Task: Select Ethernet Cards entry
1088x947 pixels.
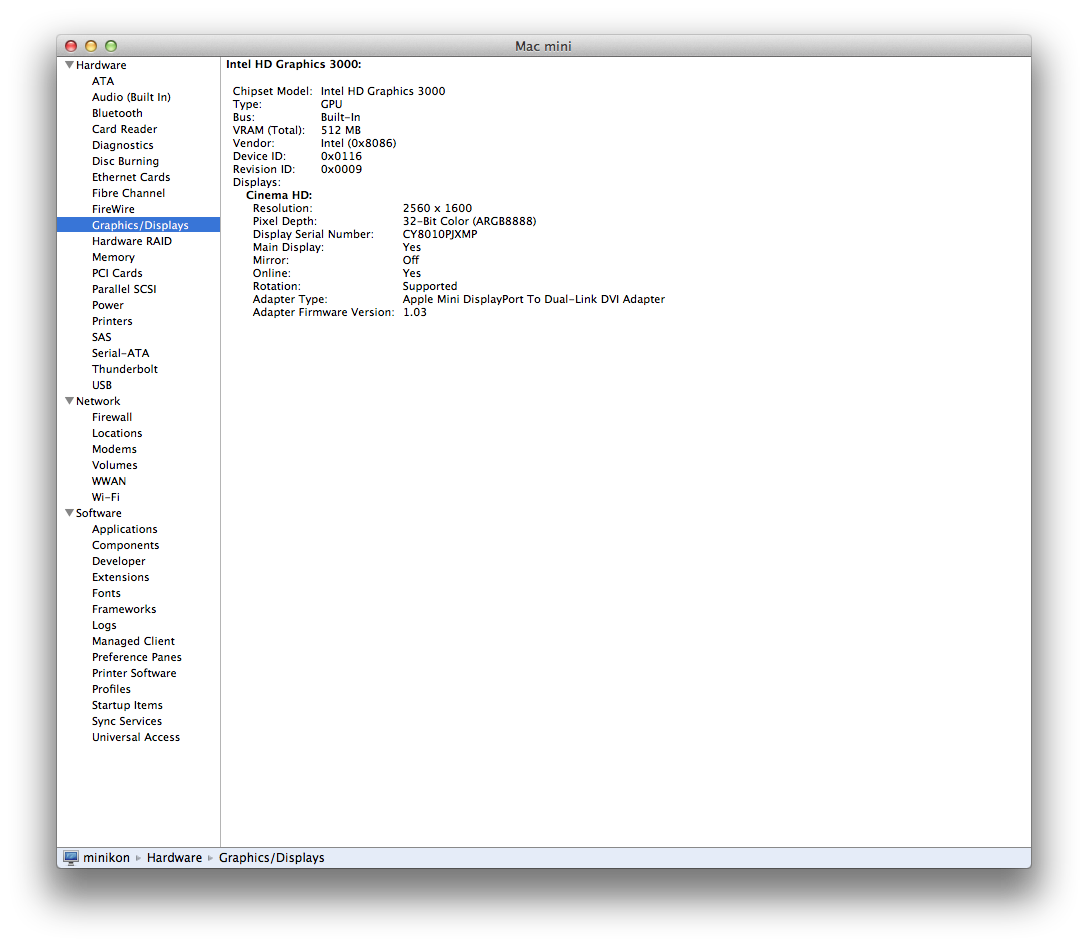Action: 131,177
